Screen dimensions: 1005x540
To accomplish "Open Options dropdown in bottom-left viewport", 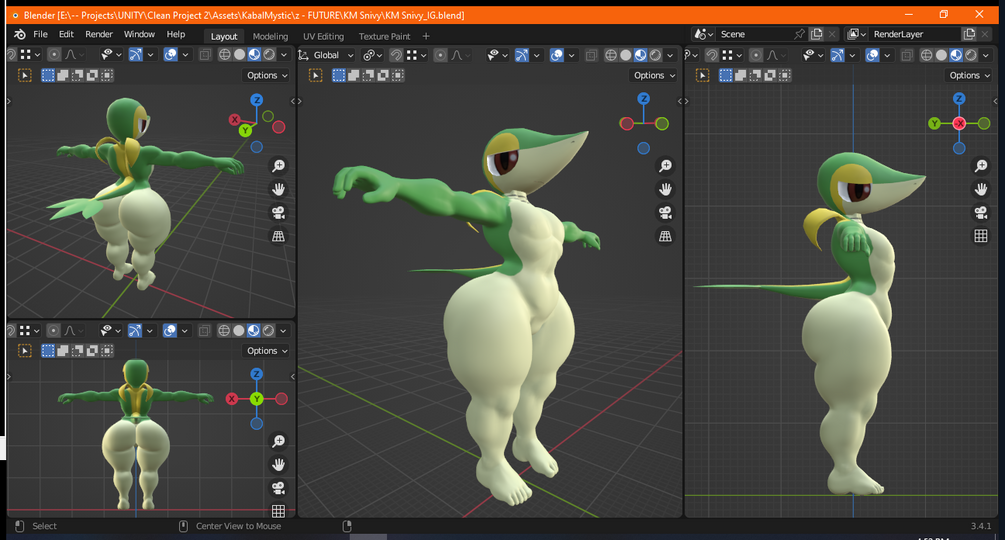I will [267, 351].
